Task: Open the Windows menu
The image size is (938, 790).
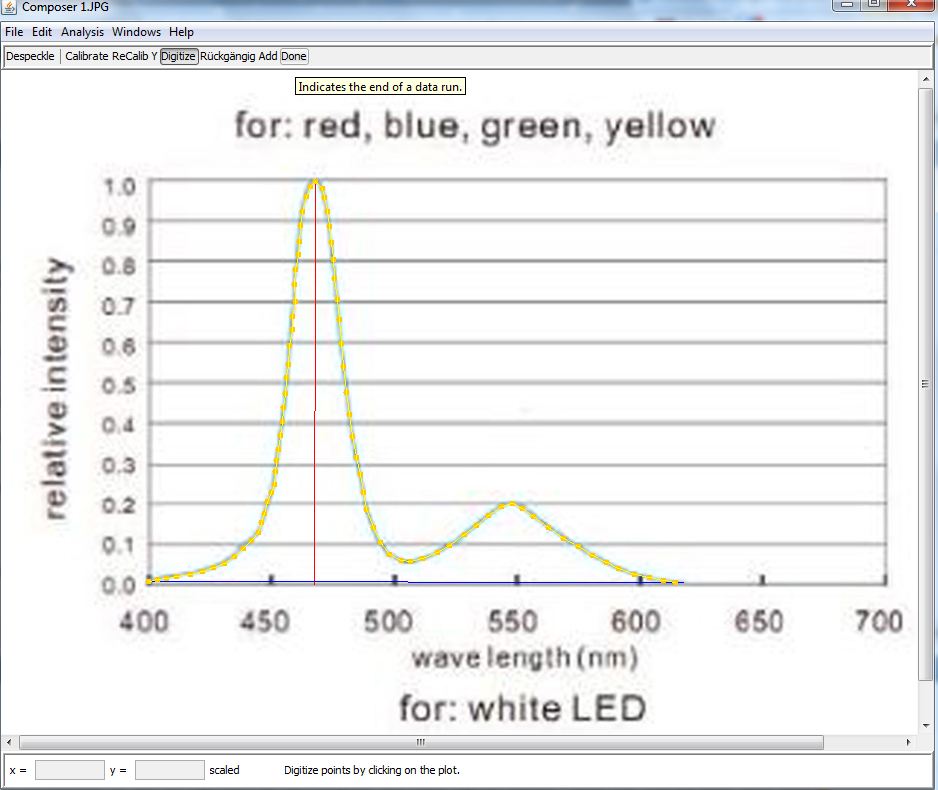Action: [136, 32]
